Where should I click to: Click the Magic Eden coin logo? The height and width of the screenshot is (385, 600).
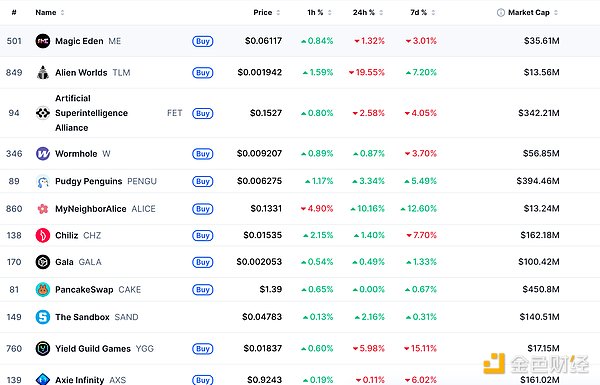coord(42,41)
